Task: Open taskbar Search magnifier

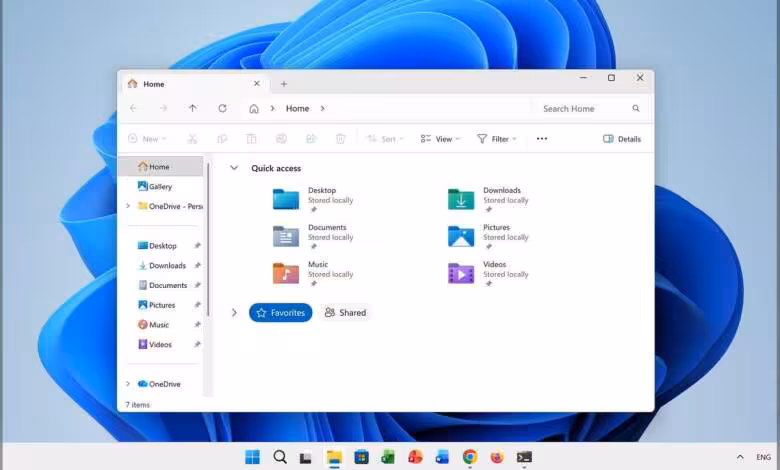Action: tap(280, 457)
